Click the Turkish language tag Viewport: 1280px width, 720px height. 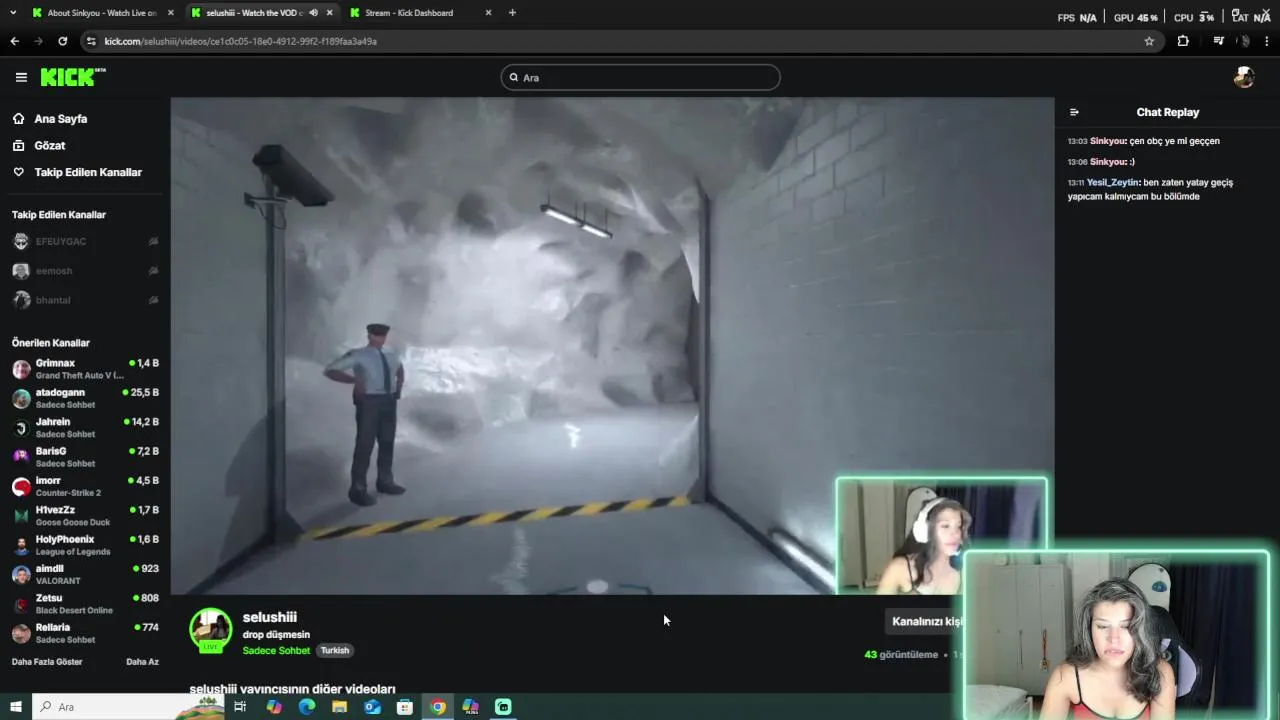point(335,650)
